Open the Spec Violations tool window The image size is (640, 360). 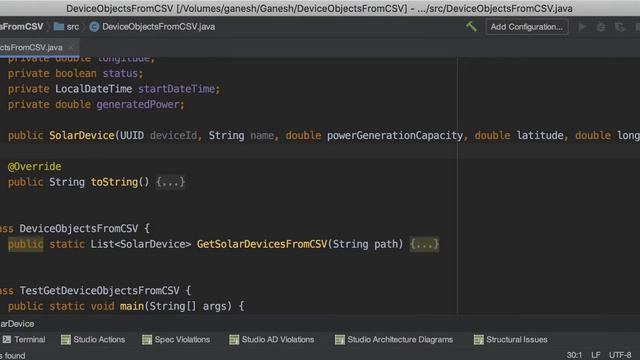[x=176, y=340]
